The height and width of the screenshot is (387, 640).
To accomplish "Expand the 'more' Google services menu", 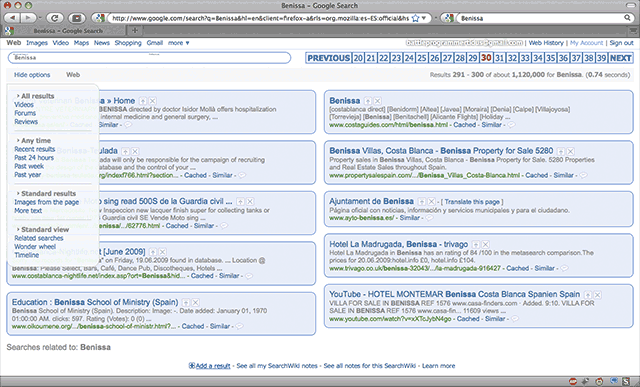I will coord(179,43).
